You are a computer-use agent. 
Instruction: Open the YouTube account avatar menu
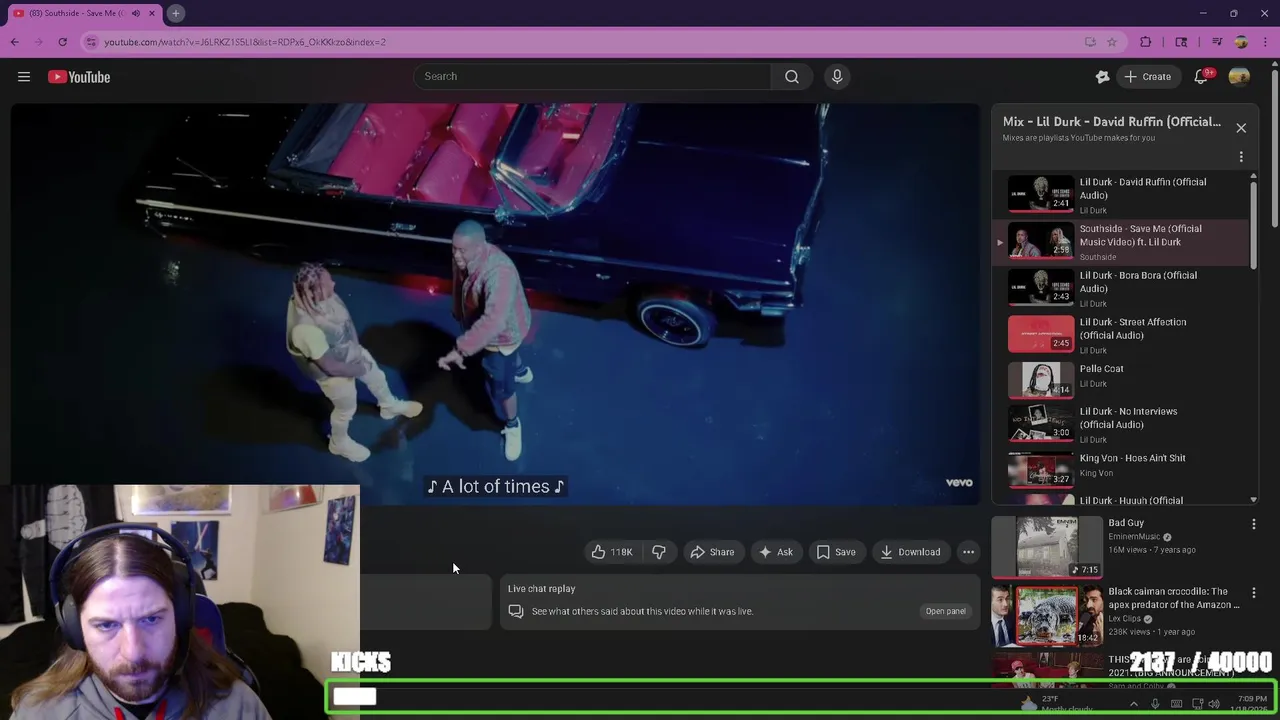coord(1239,77)
